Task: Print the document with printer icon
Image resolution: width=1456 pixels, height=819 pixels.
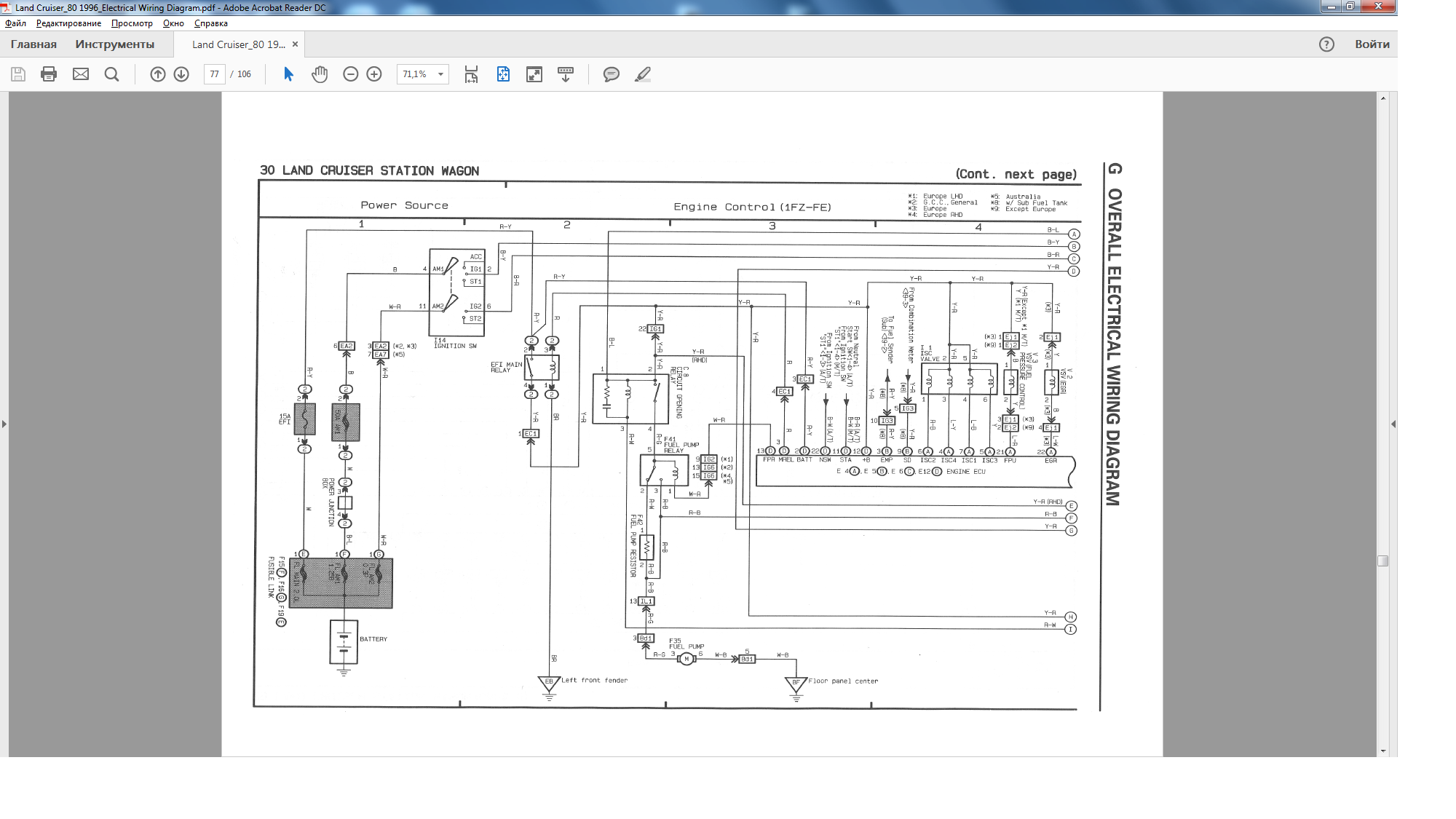Action: coord(49,74)
